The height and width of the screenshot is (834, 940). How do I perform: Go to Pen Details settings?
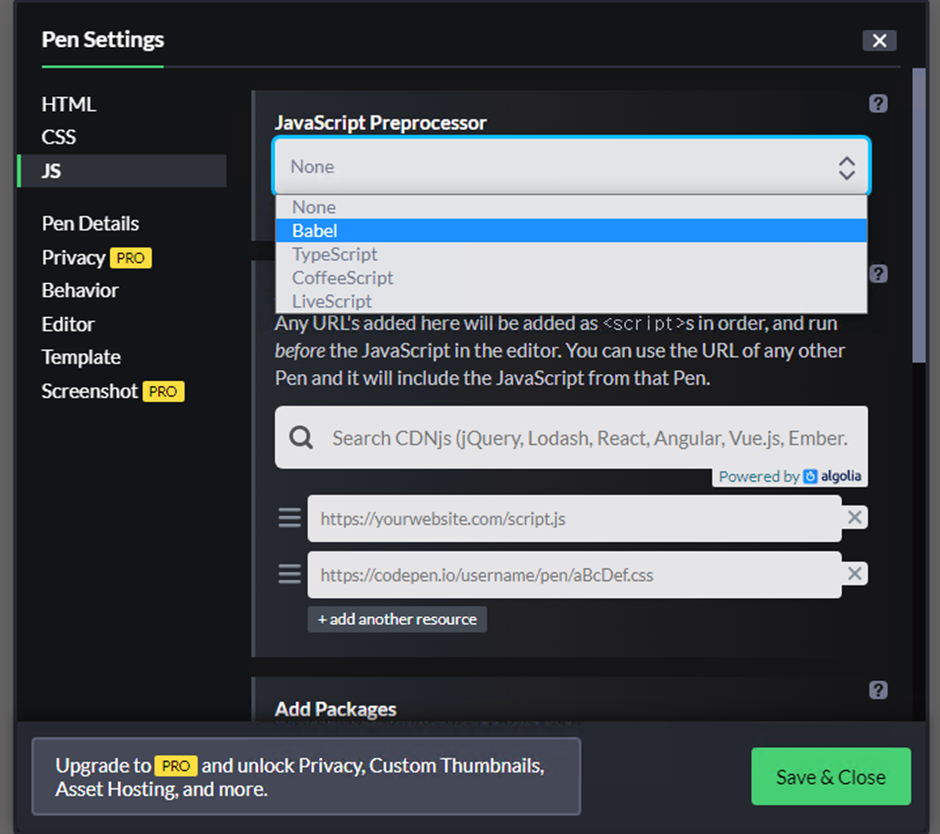(90, 224)
